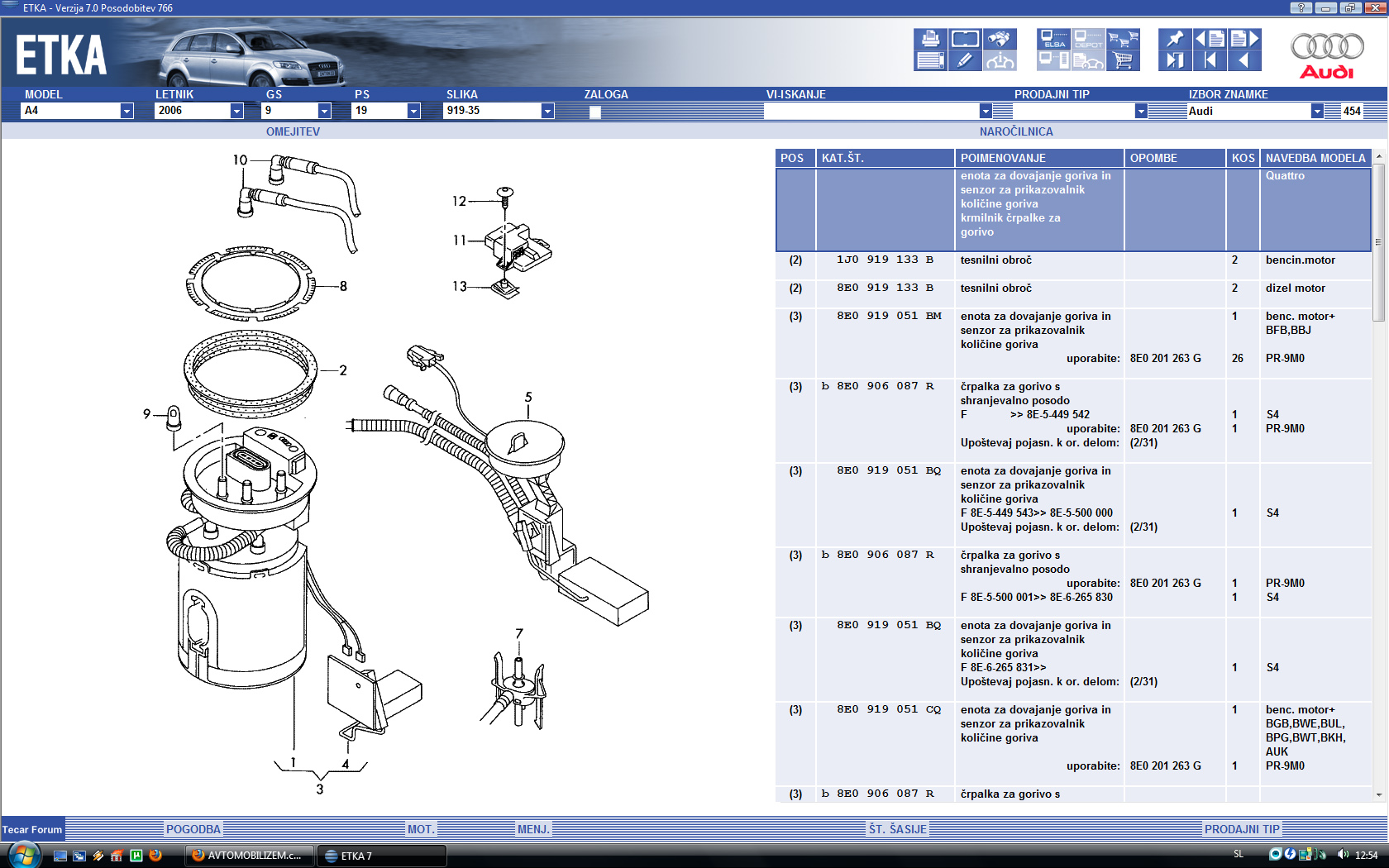Click the POS column header
The height and width of the screenshot is (868, 1389).
[x=795, y=158]
